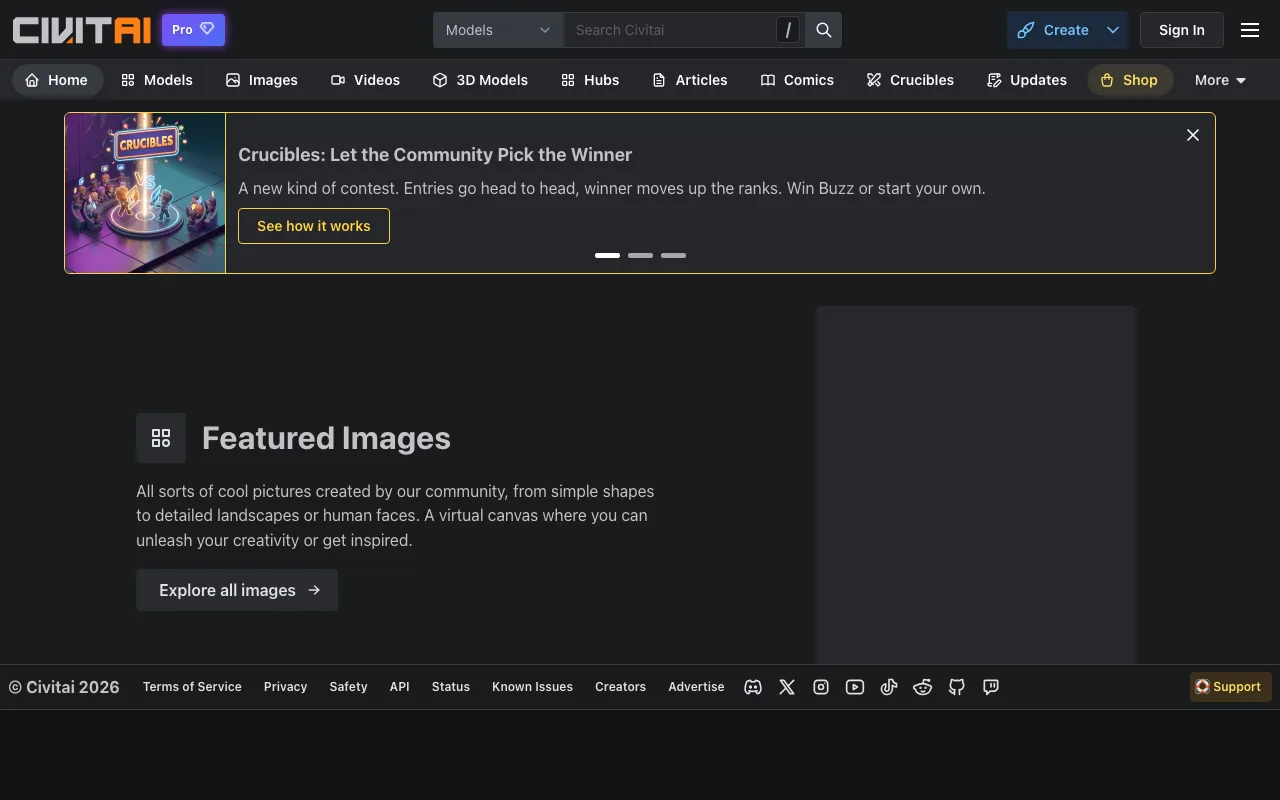Viewport: 1280px width, 800px height.
Task: Select the third banner slide indicator
Action: pos(673,255)
